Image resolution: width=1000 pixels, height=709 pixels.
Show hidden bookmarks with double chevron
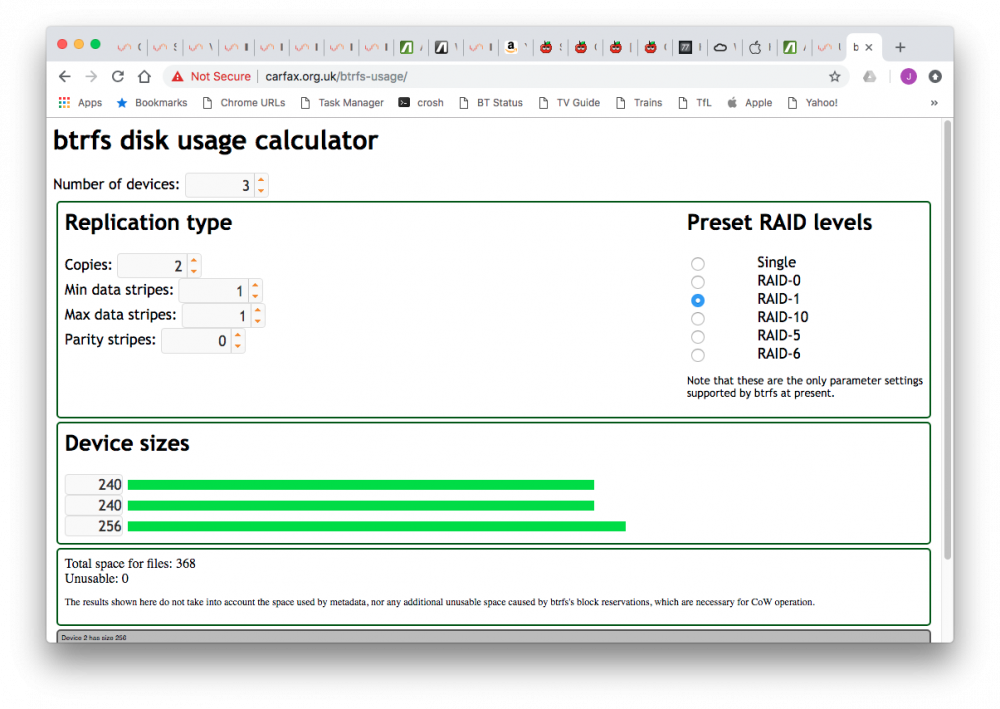934,103
